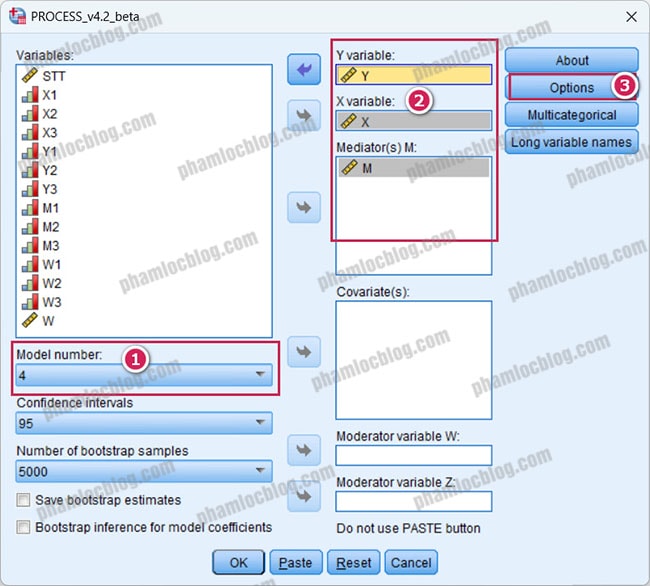Click the Moderator variable W field
Viewport: 650px width, 586px height.
tap(414, 455)
